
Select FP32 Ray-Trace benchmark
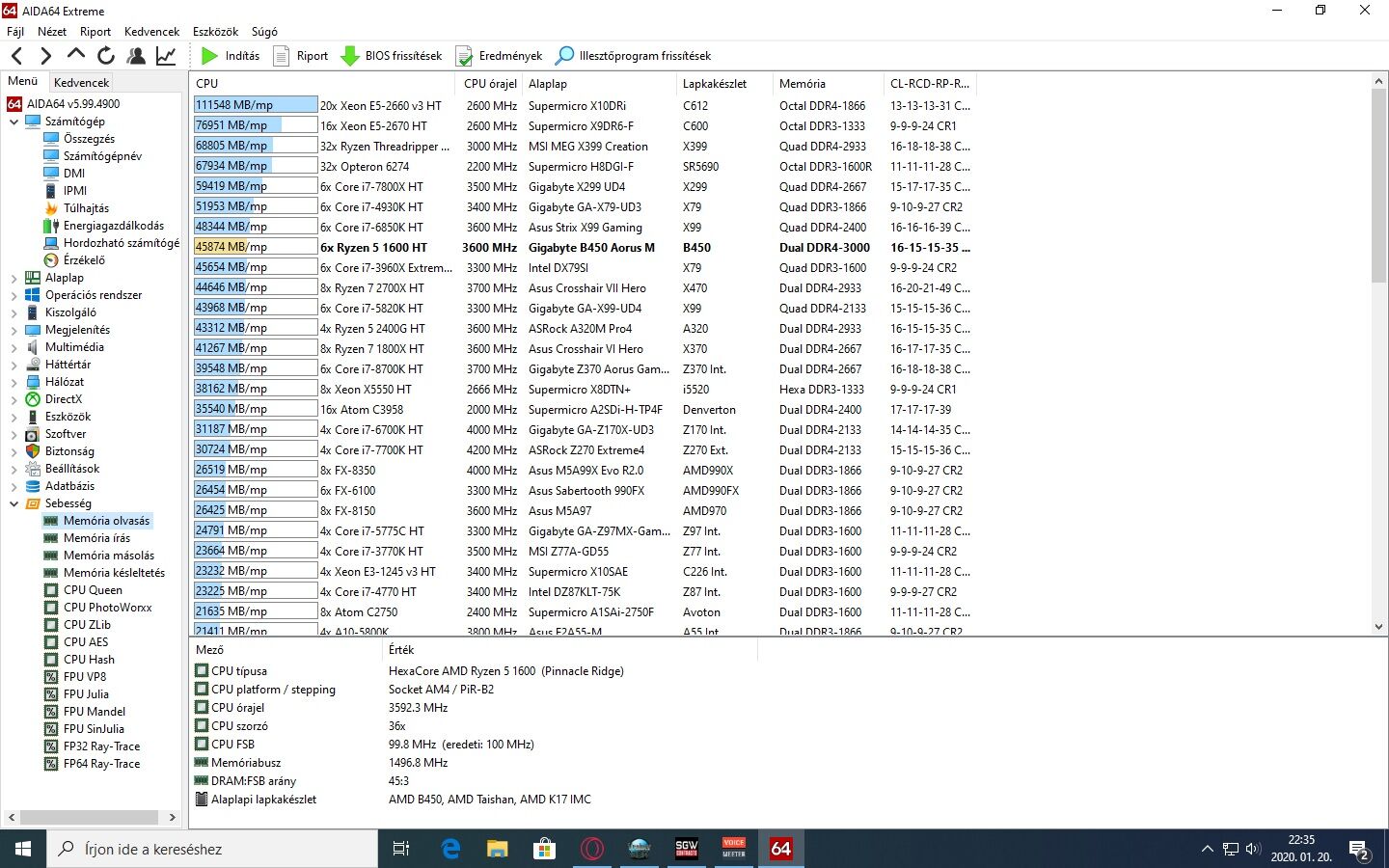coord(101,746)
